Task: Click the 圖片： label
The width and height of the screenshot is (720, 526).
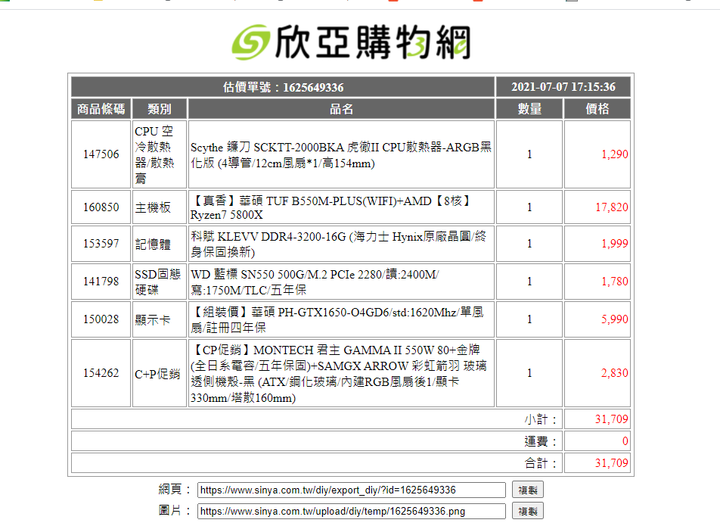Action: (174, 510)
